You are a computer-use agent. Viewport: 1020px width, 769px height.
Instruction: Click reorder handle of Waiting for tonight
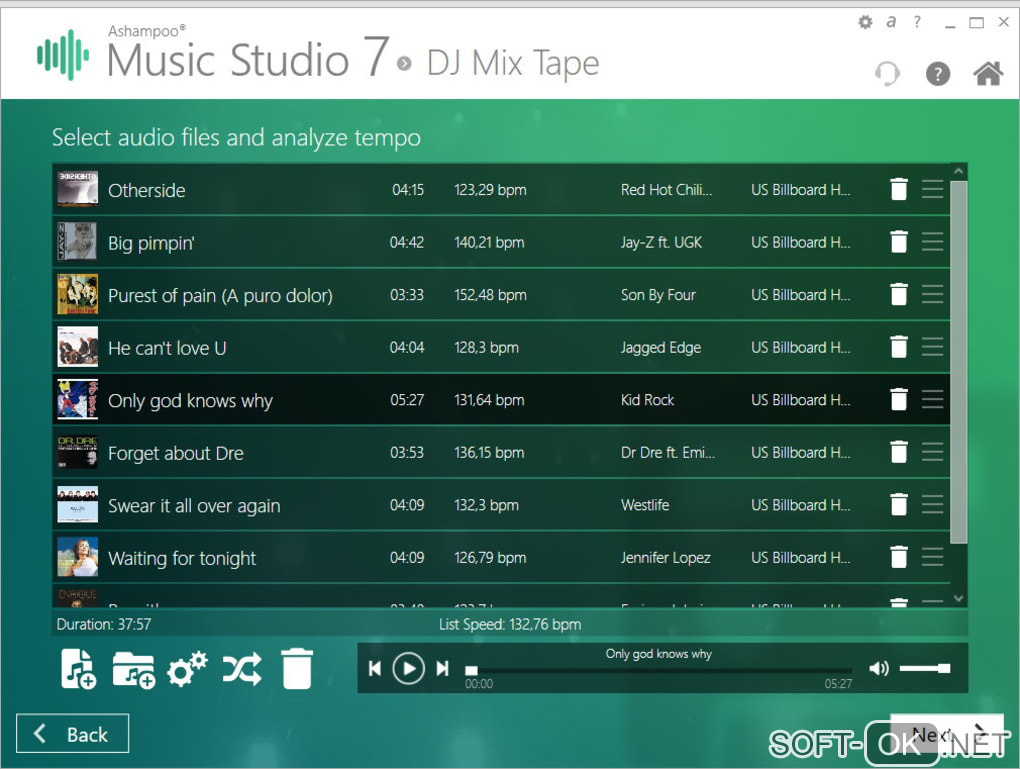[x=932, y=558]
